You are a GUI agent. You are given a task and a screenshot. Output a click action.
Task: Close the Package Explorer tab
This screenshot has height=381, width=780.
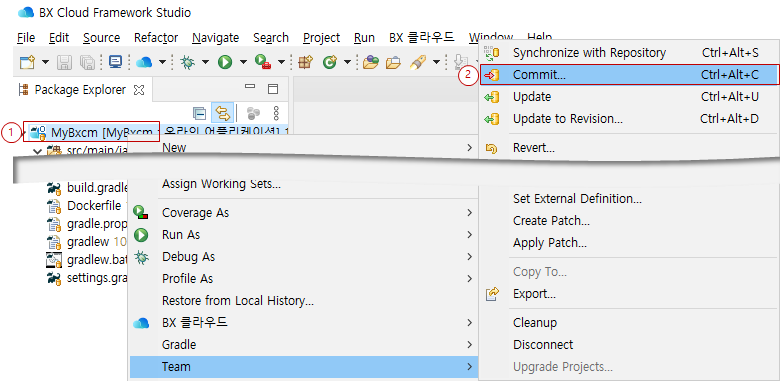(140, 90)
